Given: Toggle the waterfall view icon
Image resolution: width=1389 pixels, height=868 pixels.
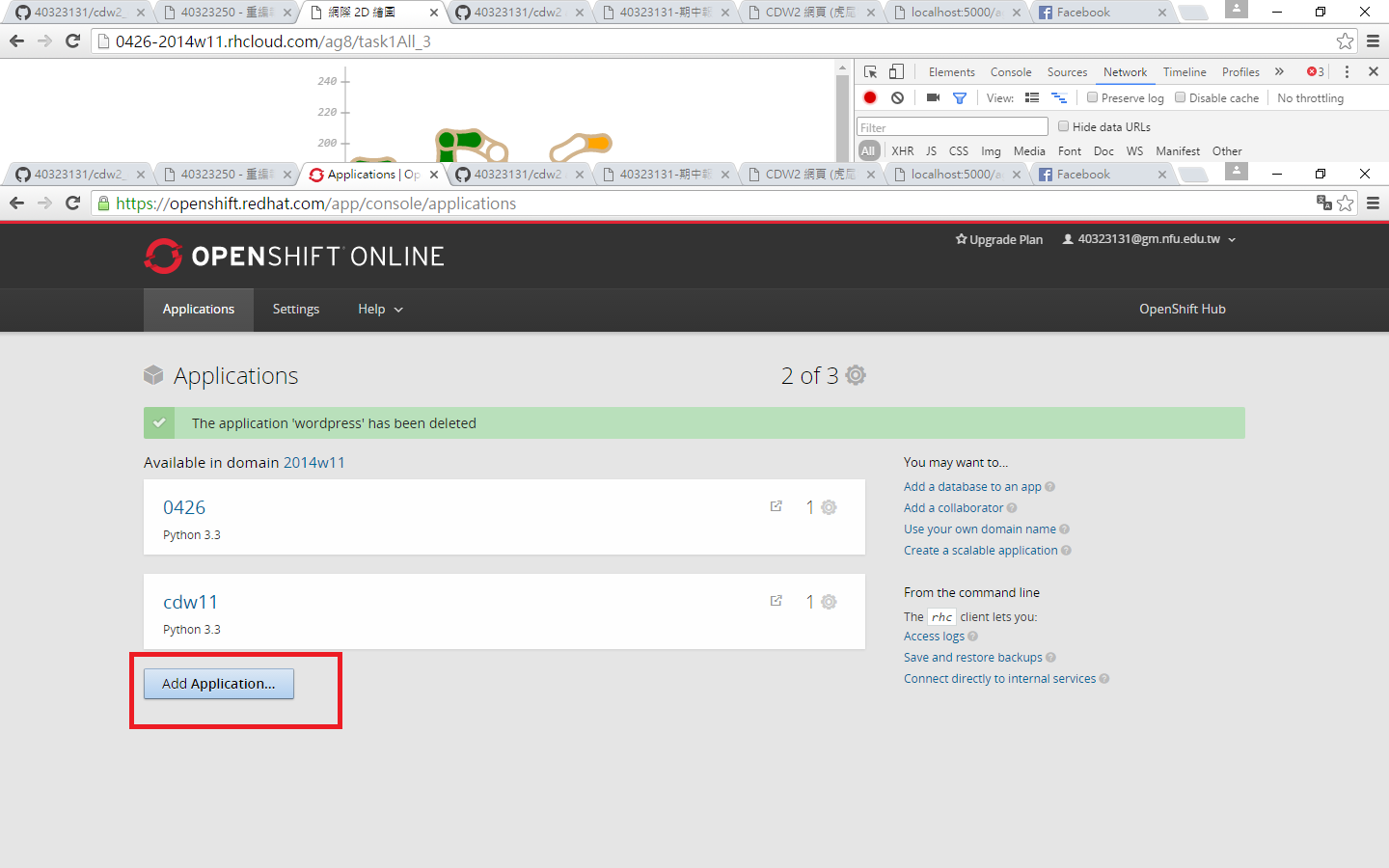Looking at the screenshot, I should coord(1059,97).
